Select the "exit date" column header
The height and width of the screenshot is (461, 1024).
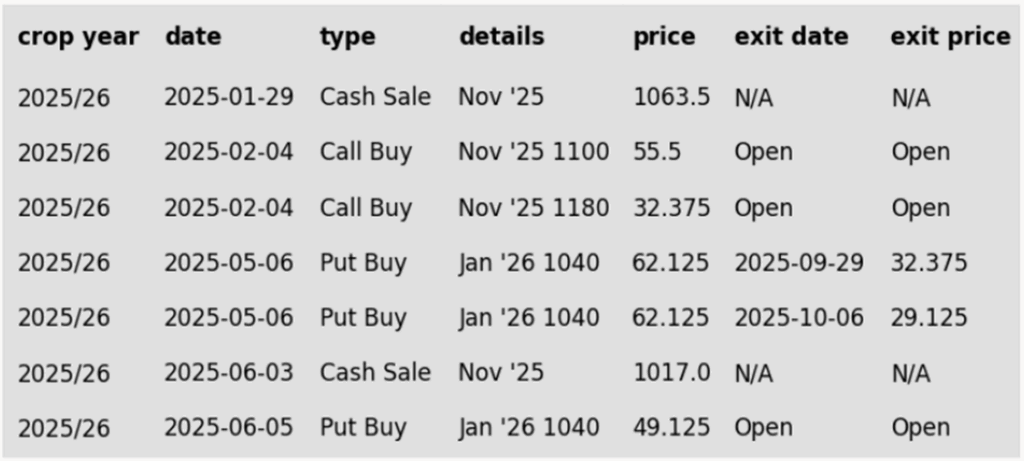(791, 37)
